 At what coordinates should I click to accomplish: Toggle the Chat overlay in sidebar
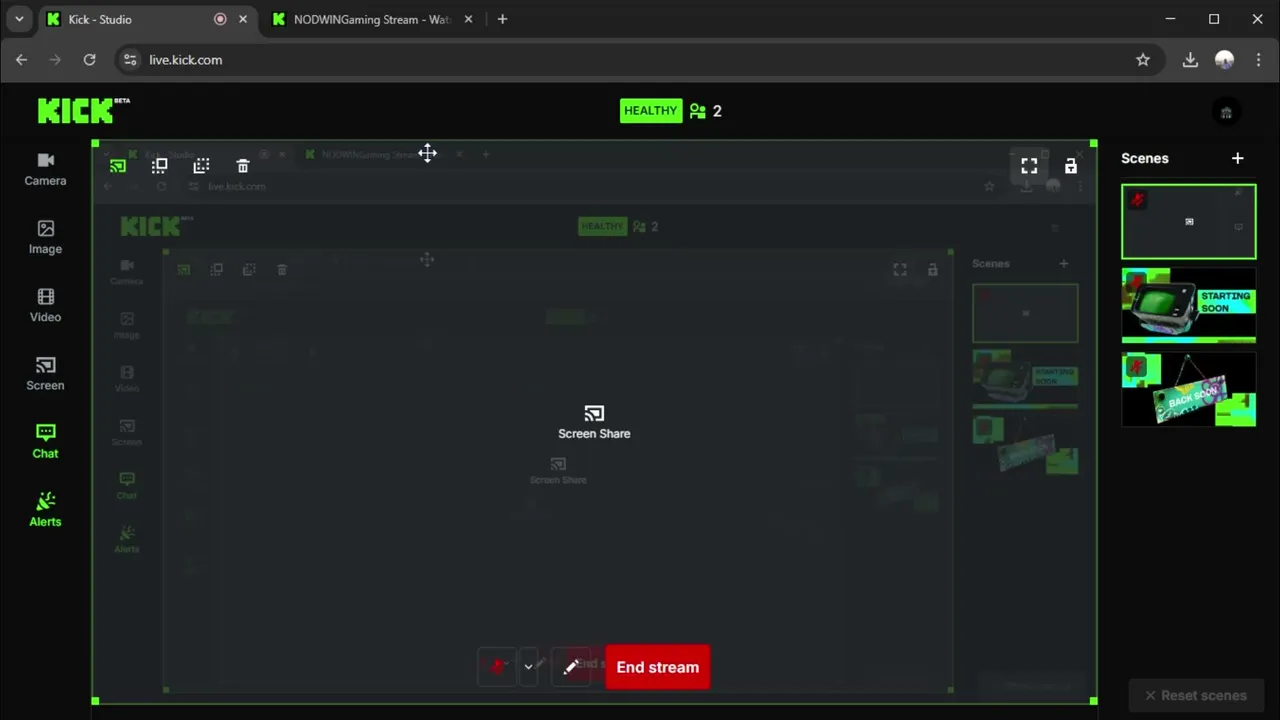(45, 441)
